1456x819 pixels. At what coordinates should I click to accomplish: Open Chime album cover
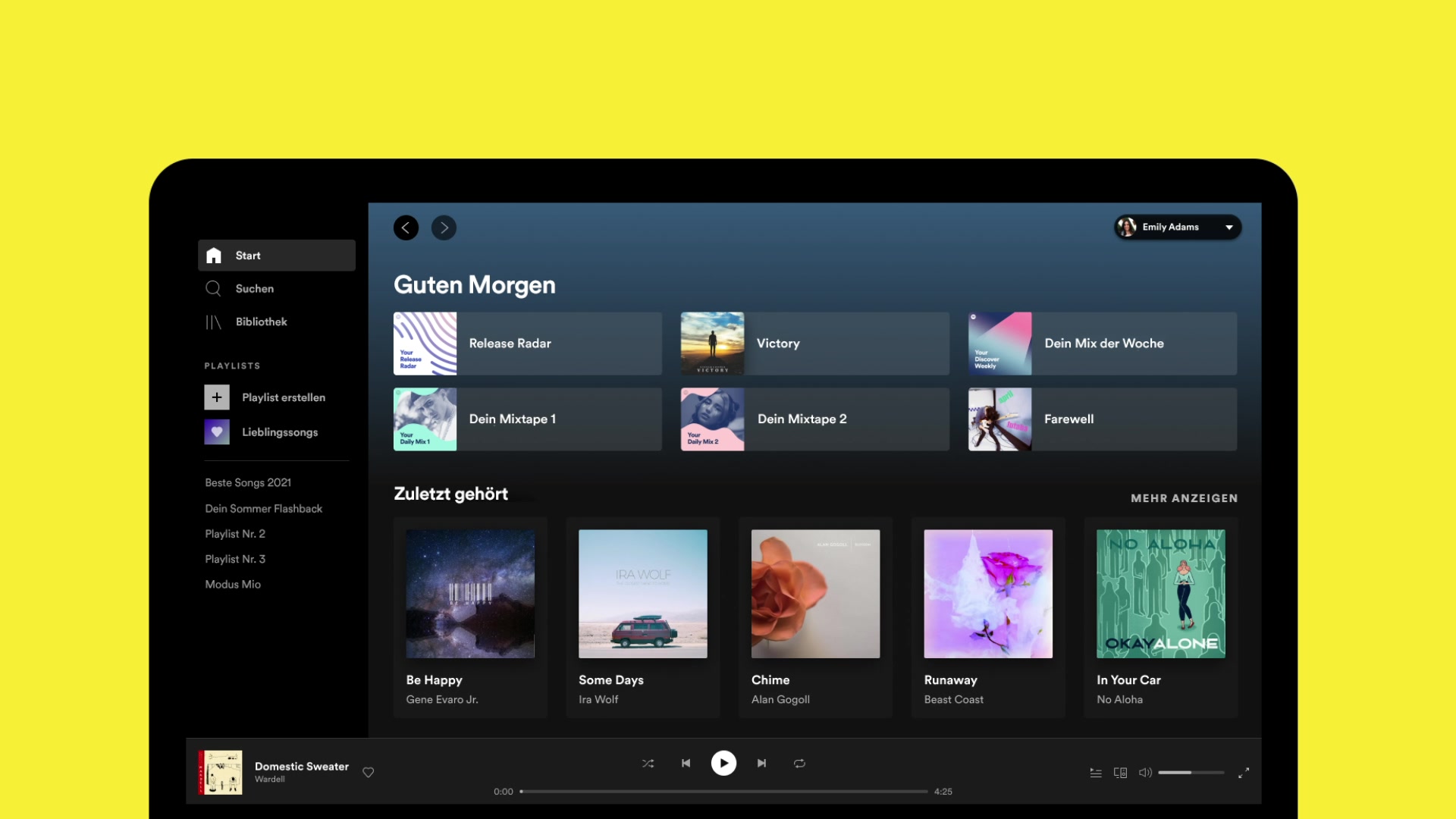click(x=816, y=594)
